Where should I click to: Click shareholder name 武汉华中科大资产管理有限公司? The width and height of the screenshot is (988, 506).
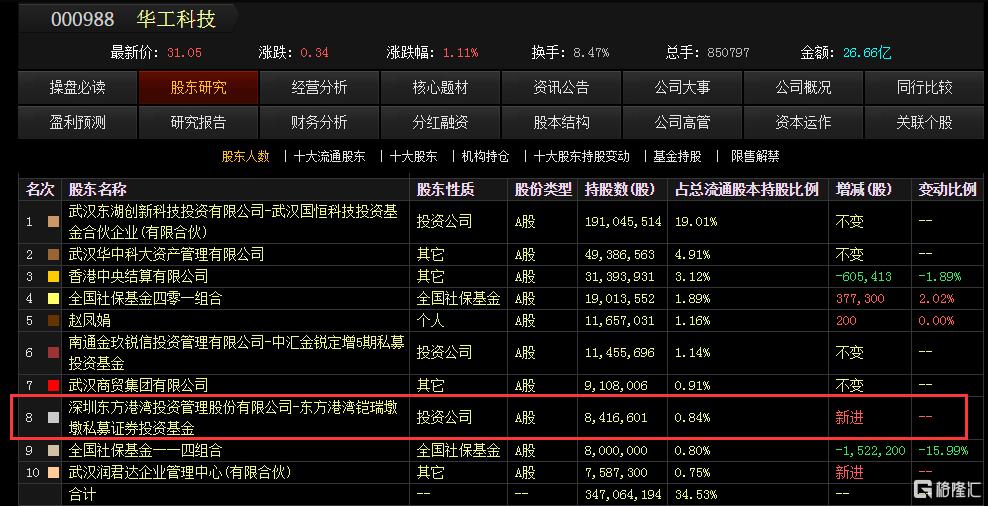[166, 255]
